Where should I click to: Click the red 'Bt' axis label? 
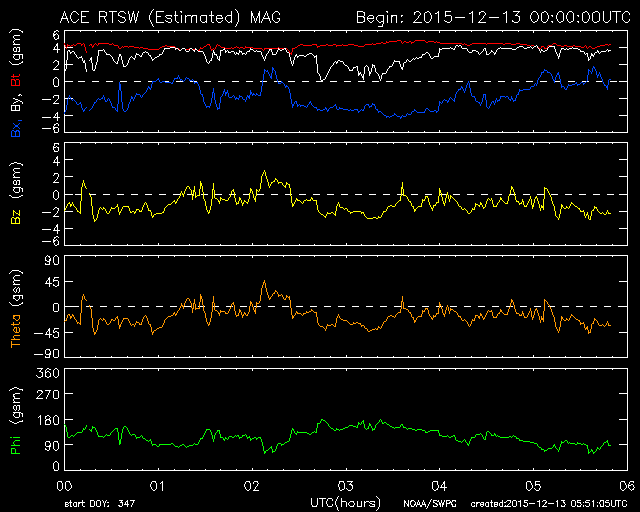[16, 78]
